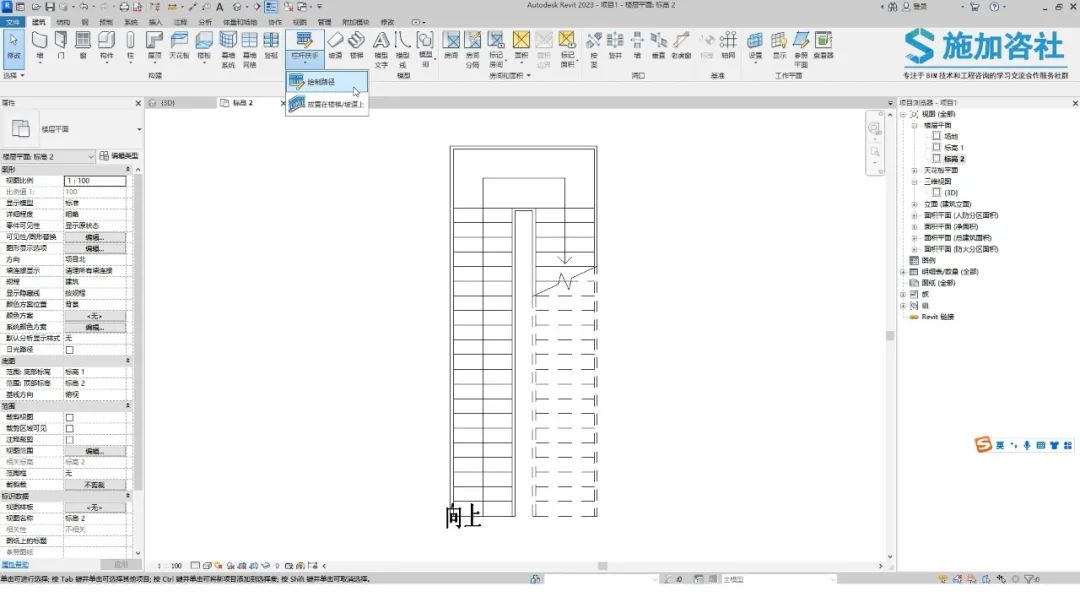Image resolution: width=1080 pixels, height=608 pixels.
Task: Pick the Column (柱) tool
Action: 130,45
